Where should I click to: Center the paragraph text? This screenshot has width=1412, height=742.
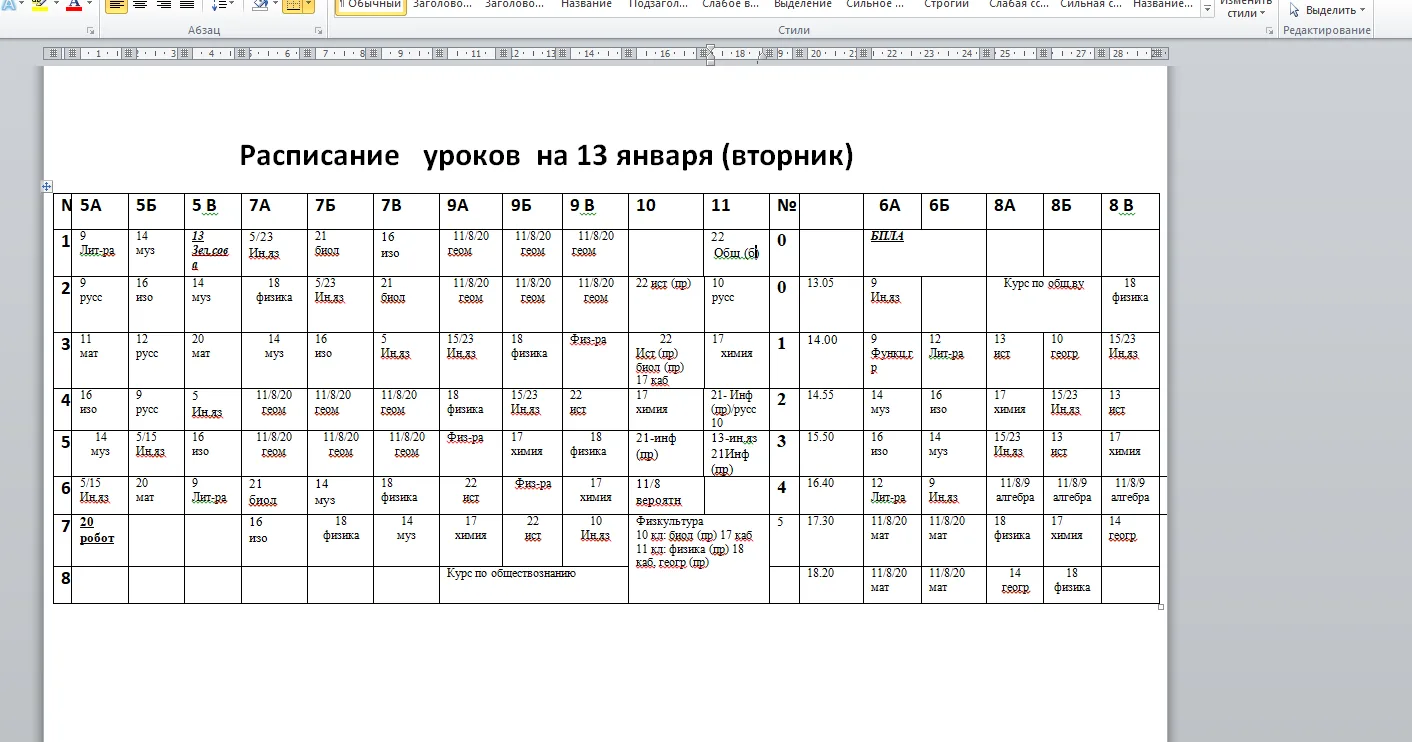click(140, 5)
